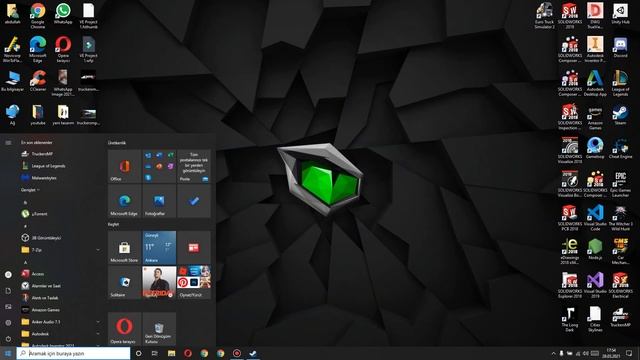The height and width of the screenshot is (360, 640).
Task: Open the Ankara weather tile
Action: click(x=159, y=248)
